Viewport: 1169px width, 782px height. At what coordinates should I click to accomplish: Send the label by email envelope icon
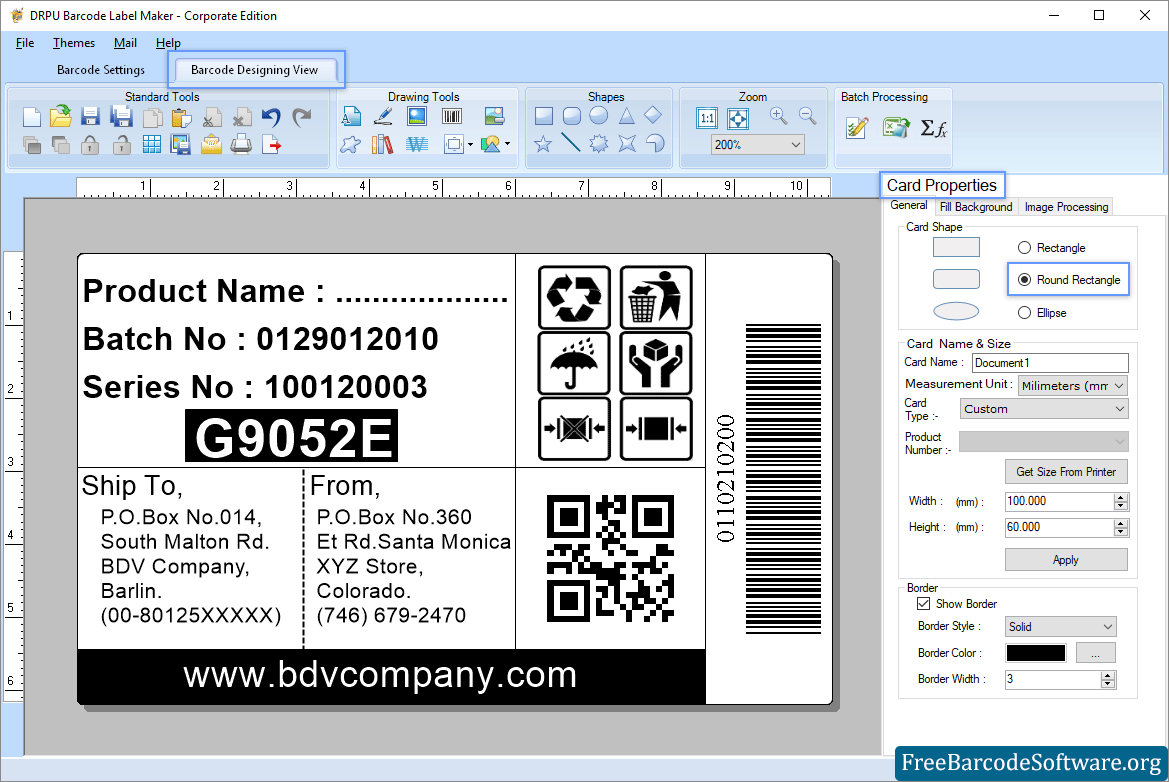point(211,145)
